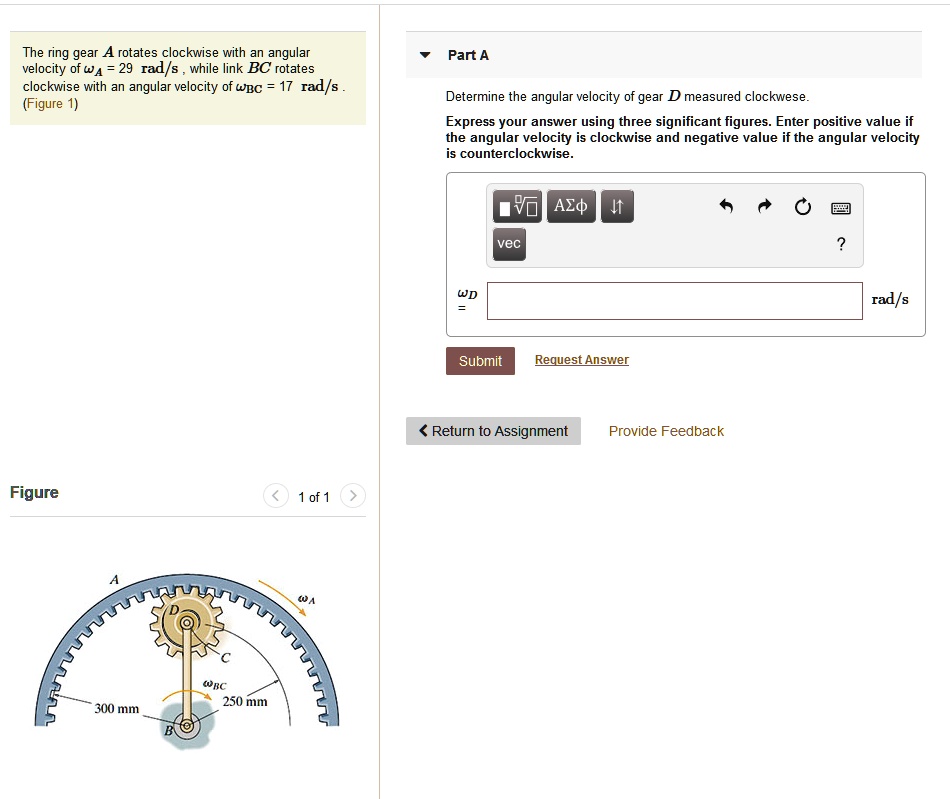
Task: Click the ωD answer input field
Action: click(674, 300)
